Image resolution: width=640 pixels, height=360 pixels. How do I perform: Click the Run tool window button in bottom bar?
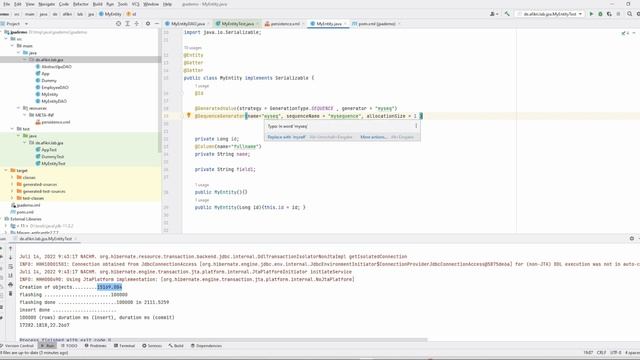click(47, 346)
